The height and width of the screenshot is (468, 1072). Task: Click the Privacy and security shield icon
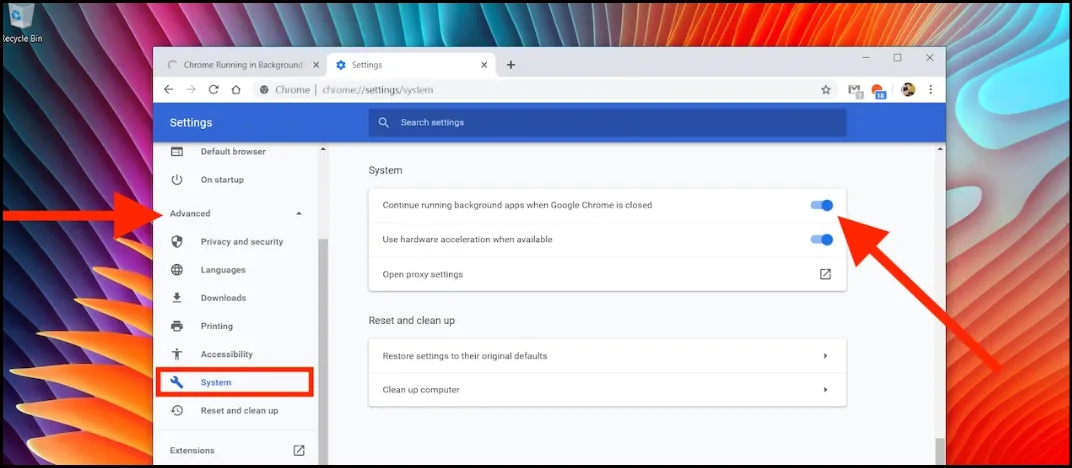177,241
